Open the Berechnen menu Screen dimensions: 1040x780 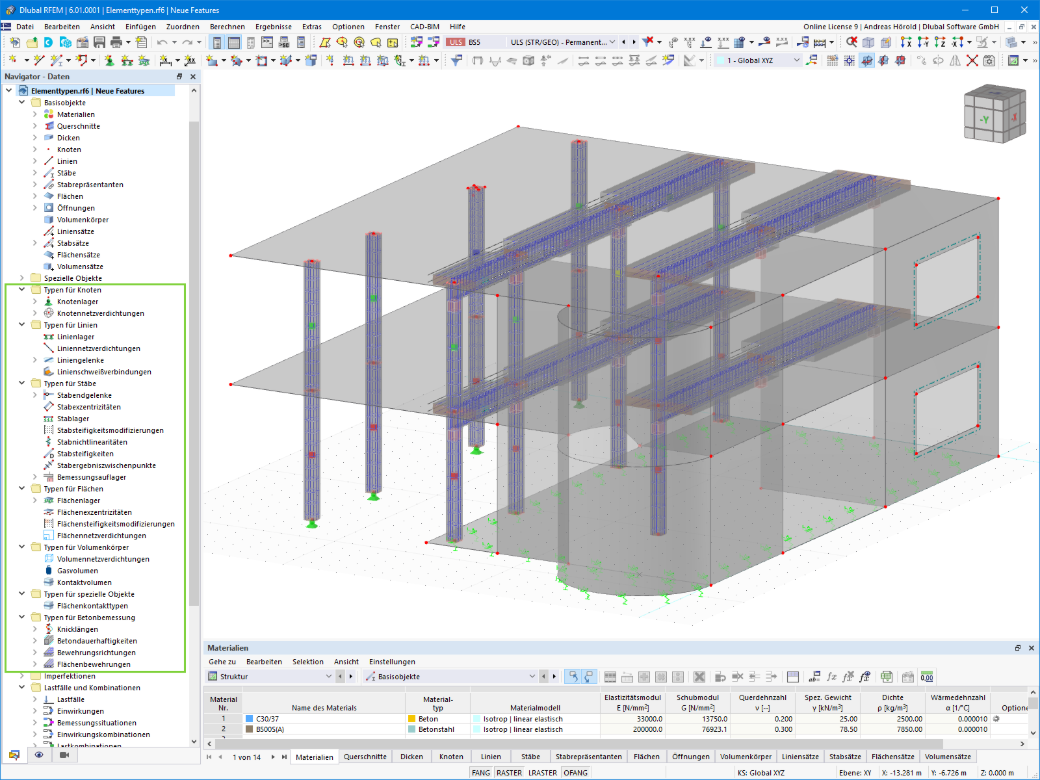227,27
